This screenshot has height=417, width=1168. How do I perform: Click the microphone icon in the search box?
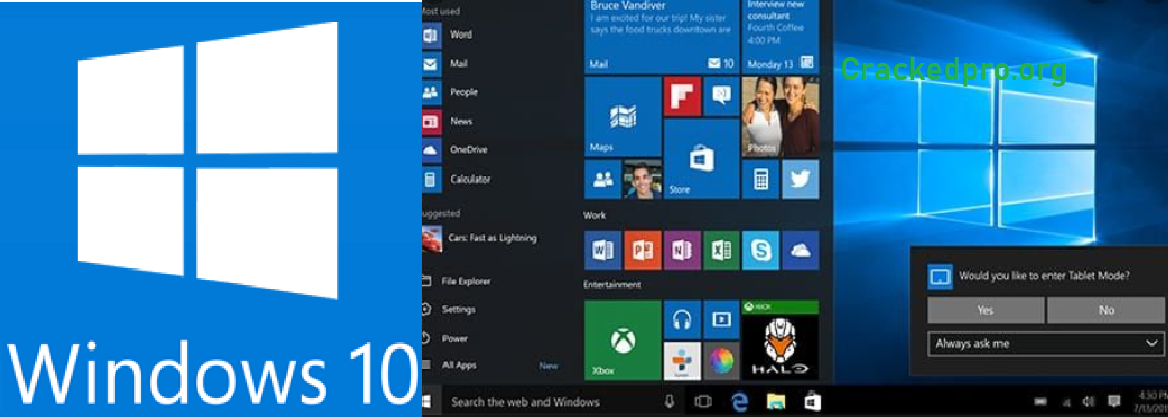669,401
